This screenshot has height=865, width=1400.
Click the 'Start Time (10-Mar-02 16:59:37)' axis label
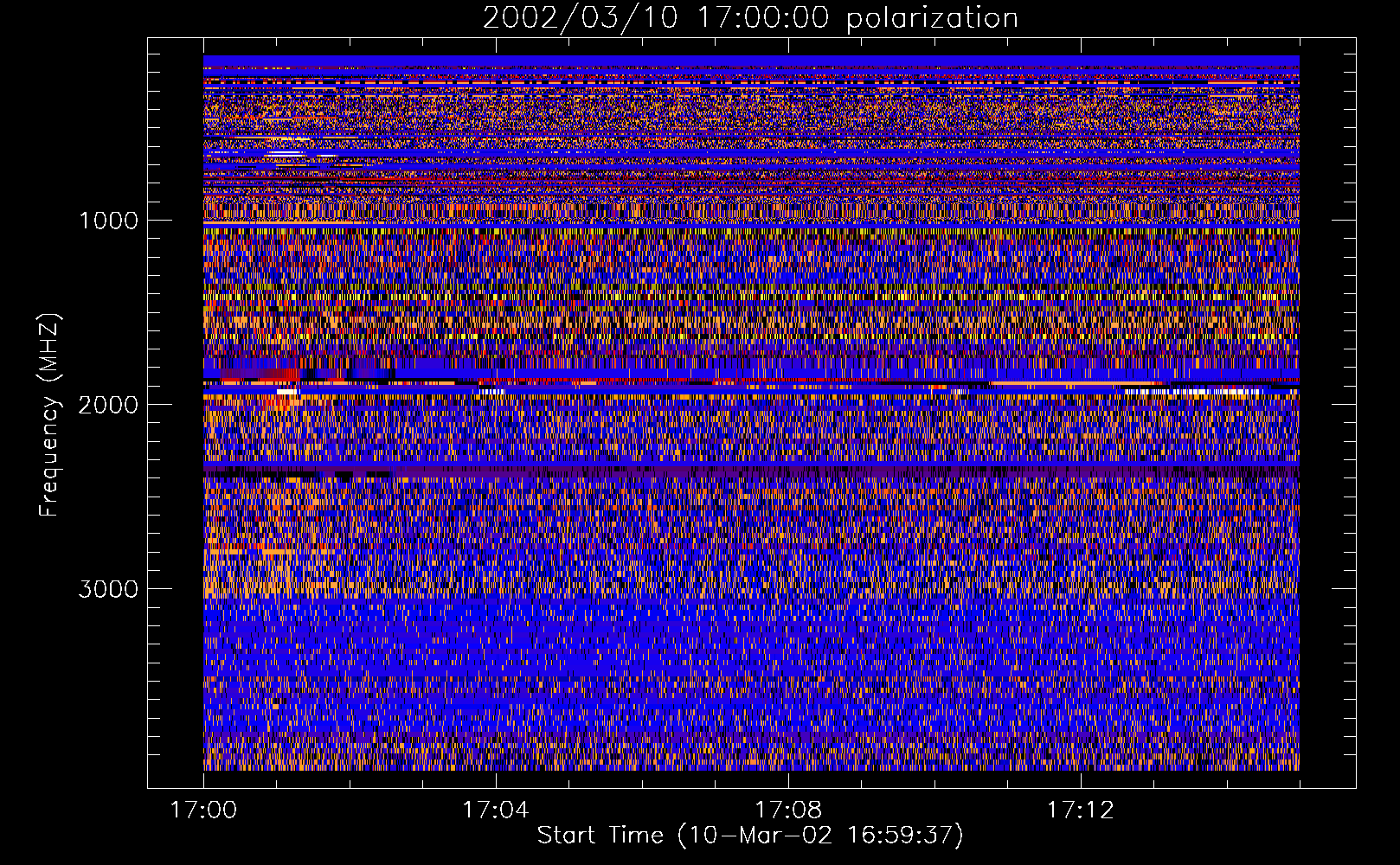pyautogui.click(x=750, y=836)
